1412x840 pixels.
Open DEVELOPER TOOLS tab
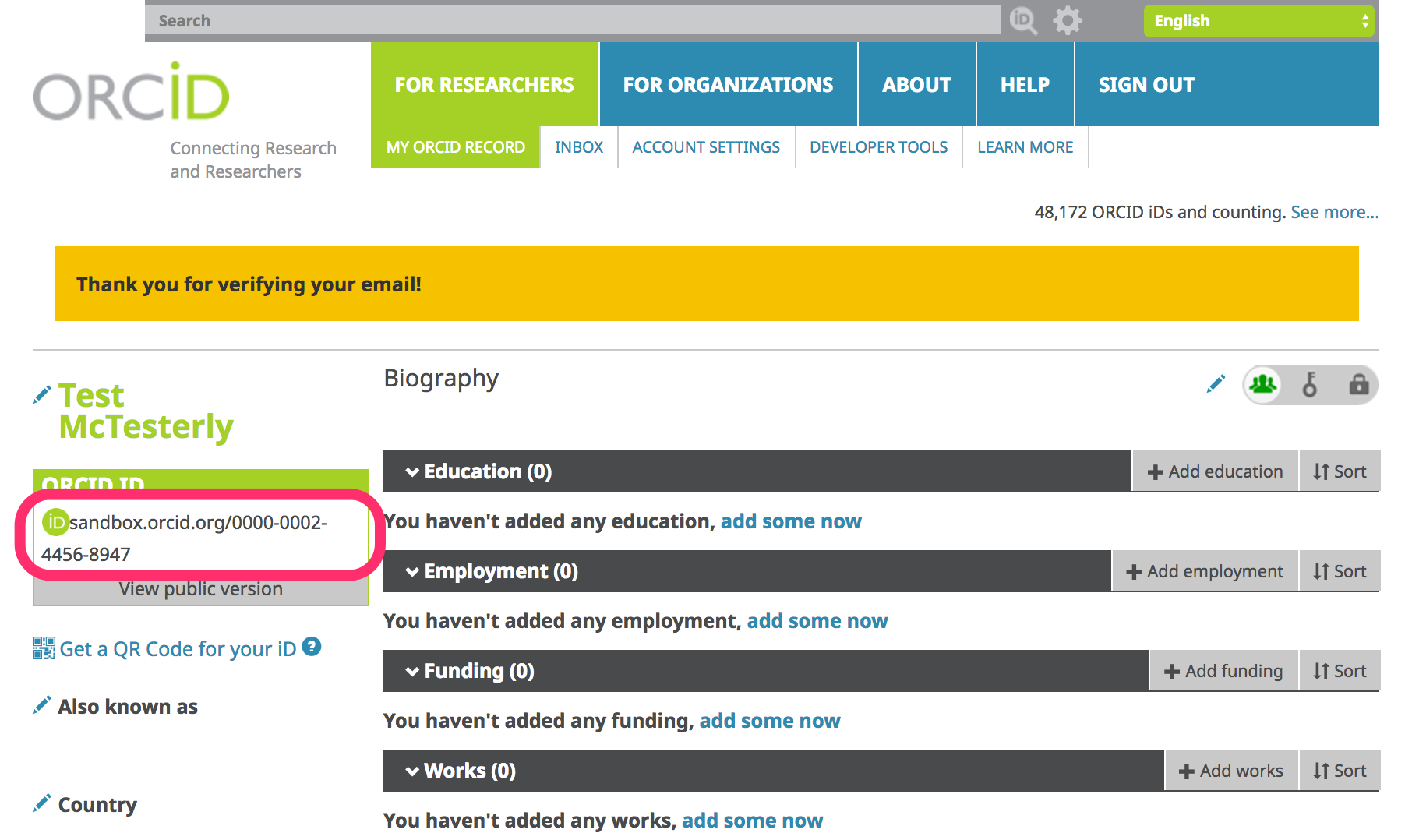tap(879, 147)
